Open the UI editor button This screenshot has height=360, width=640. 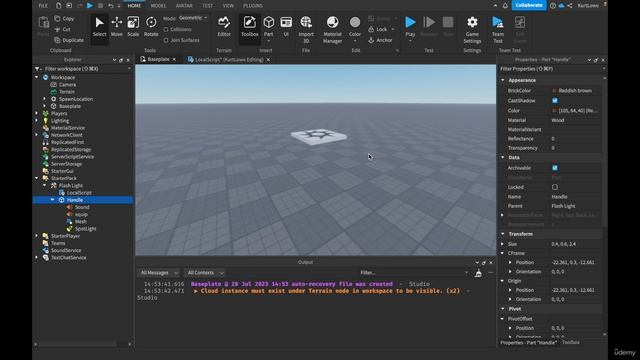(x=286, y=27)
